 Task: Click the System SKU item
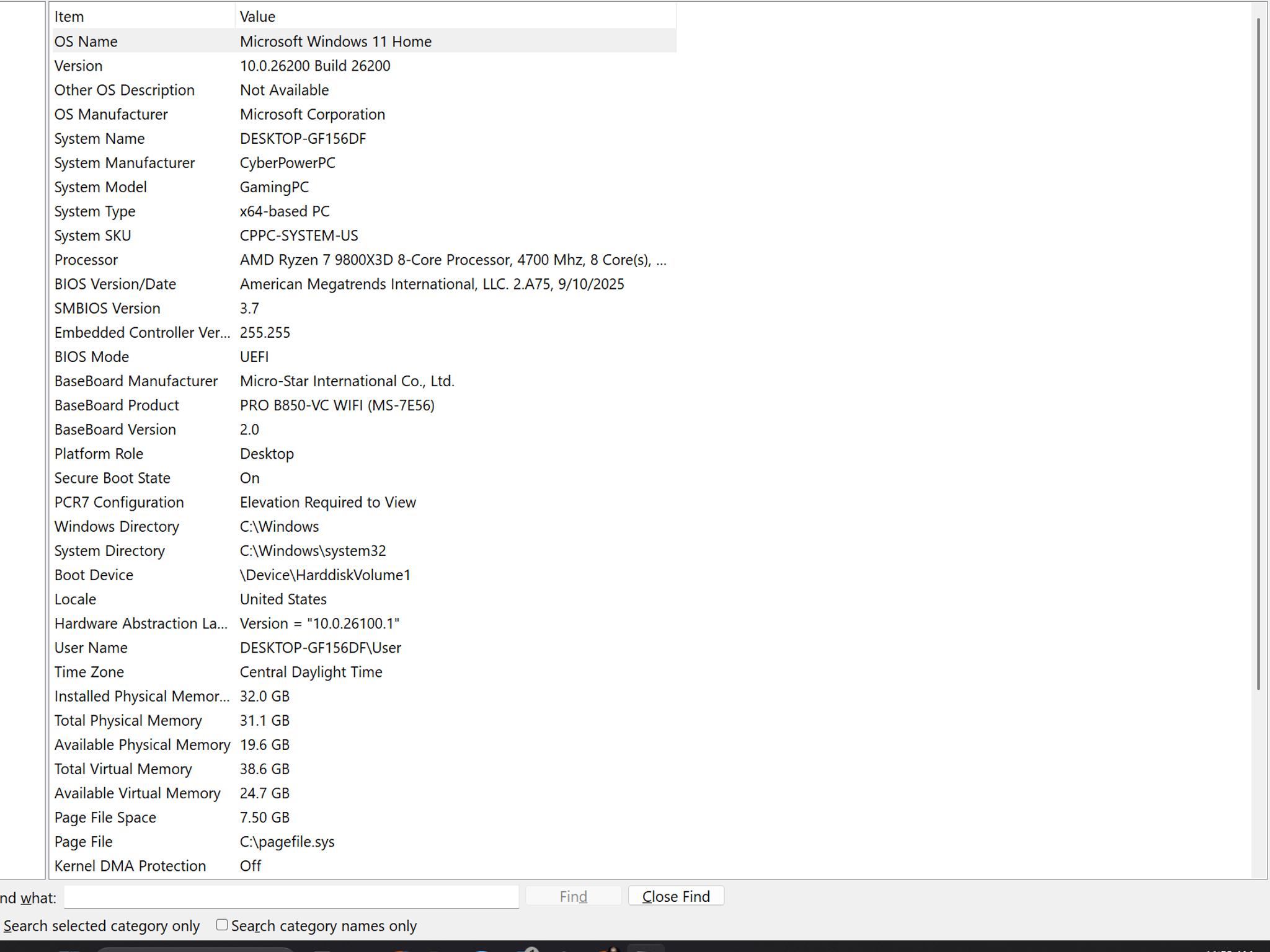point(92,236)
